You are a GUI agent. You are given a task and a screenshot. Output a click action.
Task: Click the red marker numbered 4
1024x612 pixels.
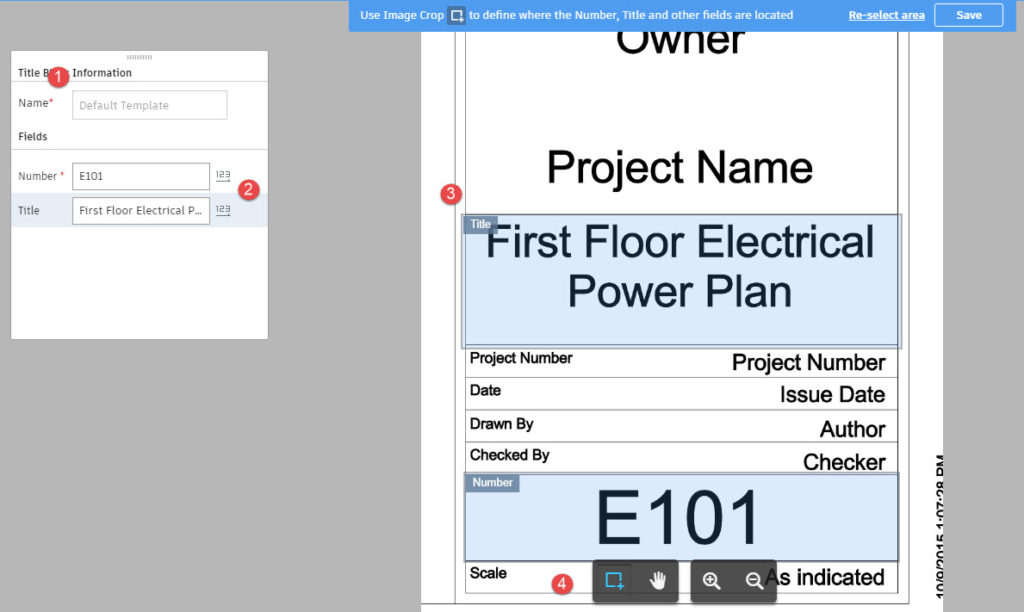(x=564, y=583)
